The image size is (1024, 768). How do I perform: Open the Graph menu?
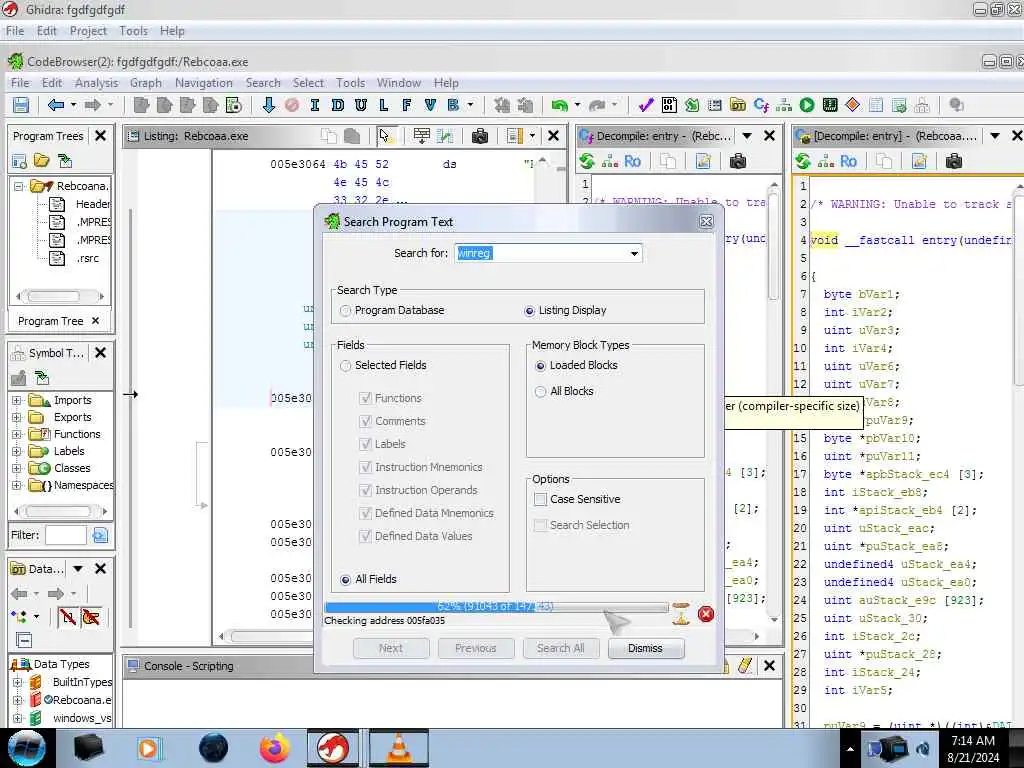[x=146, y=83]
